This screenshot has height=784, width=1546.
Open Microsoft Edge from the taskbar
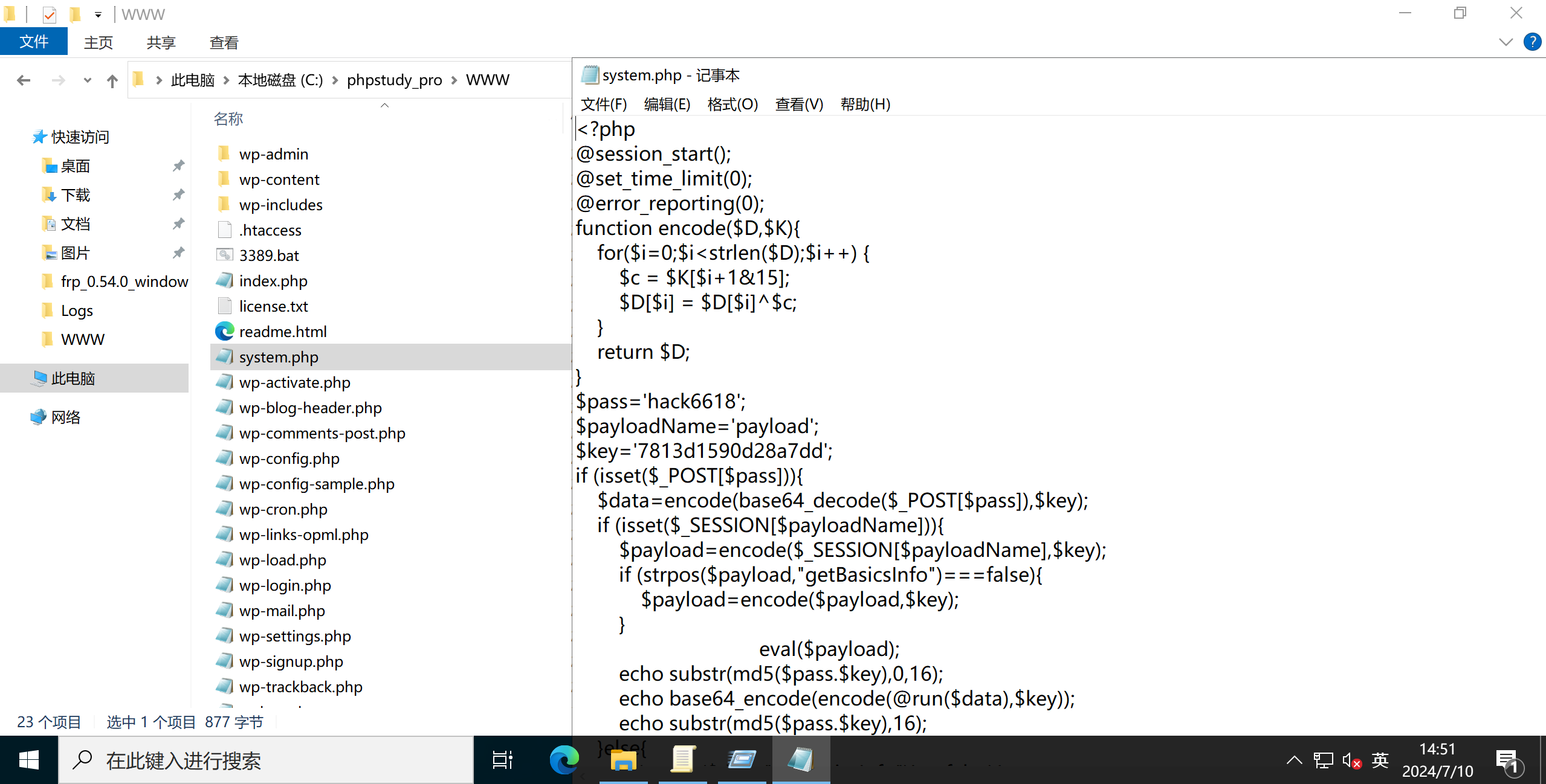[x=563, y=760]
